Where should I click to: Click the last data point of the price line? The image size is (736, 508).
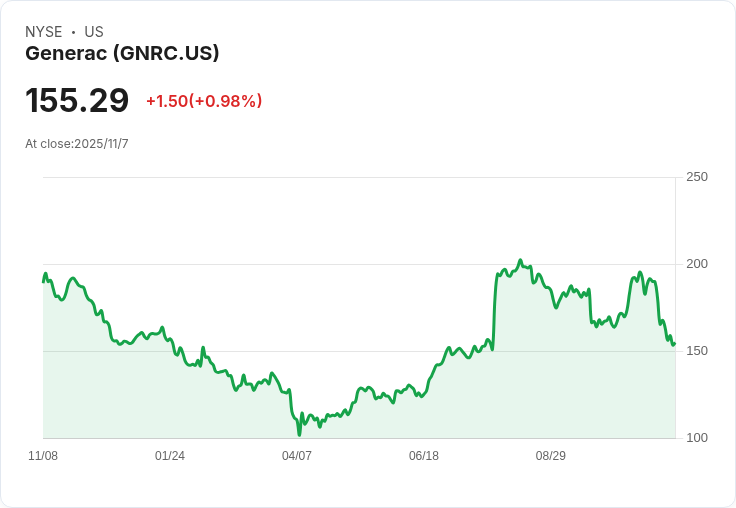[x=674, y=344]
